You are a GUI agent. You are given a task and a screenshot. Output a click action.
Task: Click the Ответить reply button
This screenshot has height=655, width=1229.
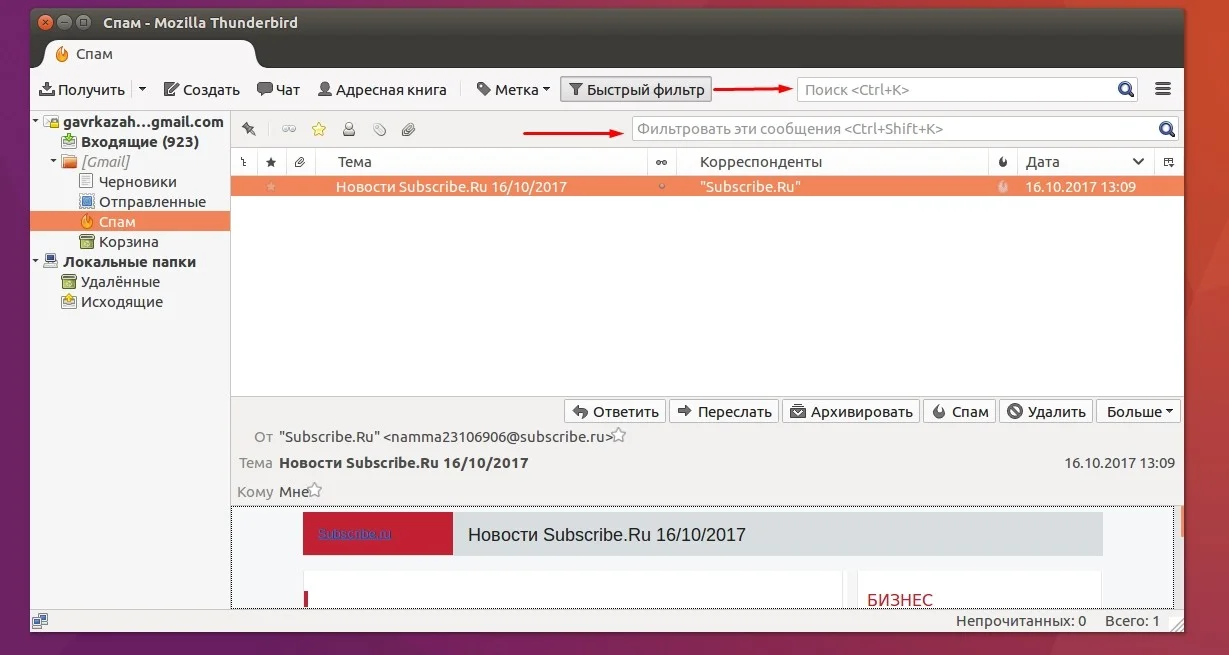(x=616, y=411)
